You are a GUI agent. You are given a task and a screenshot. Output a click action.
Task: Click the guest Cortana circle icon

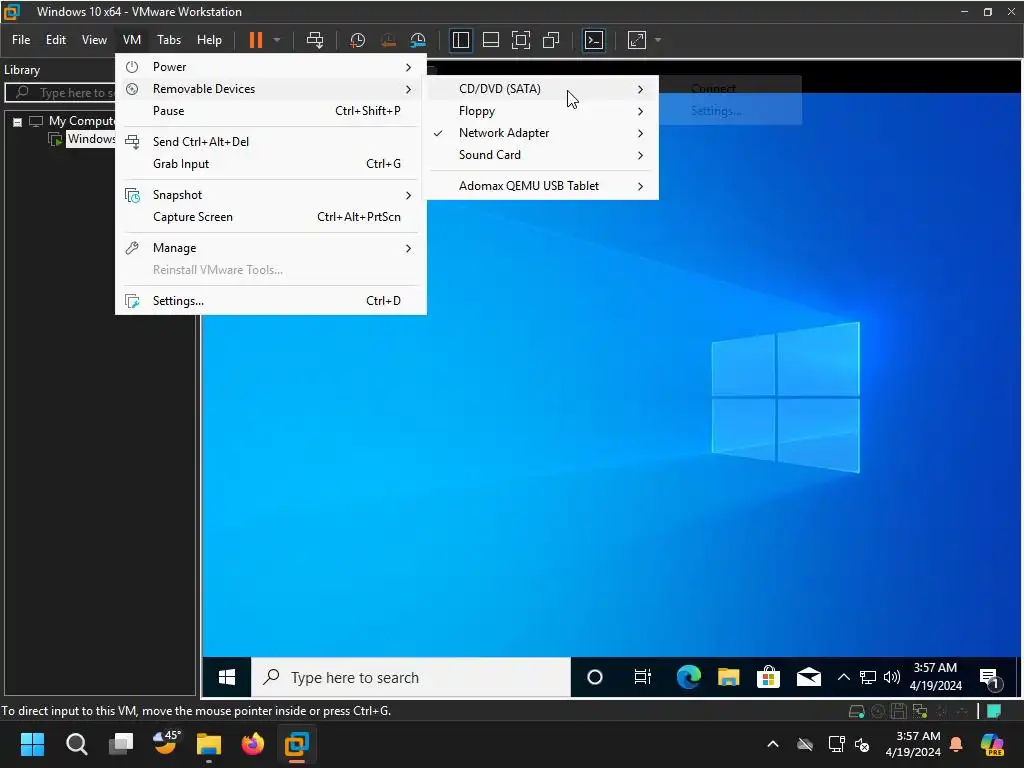click(x=594, y=677)
